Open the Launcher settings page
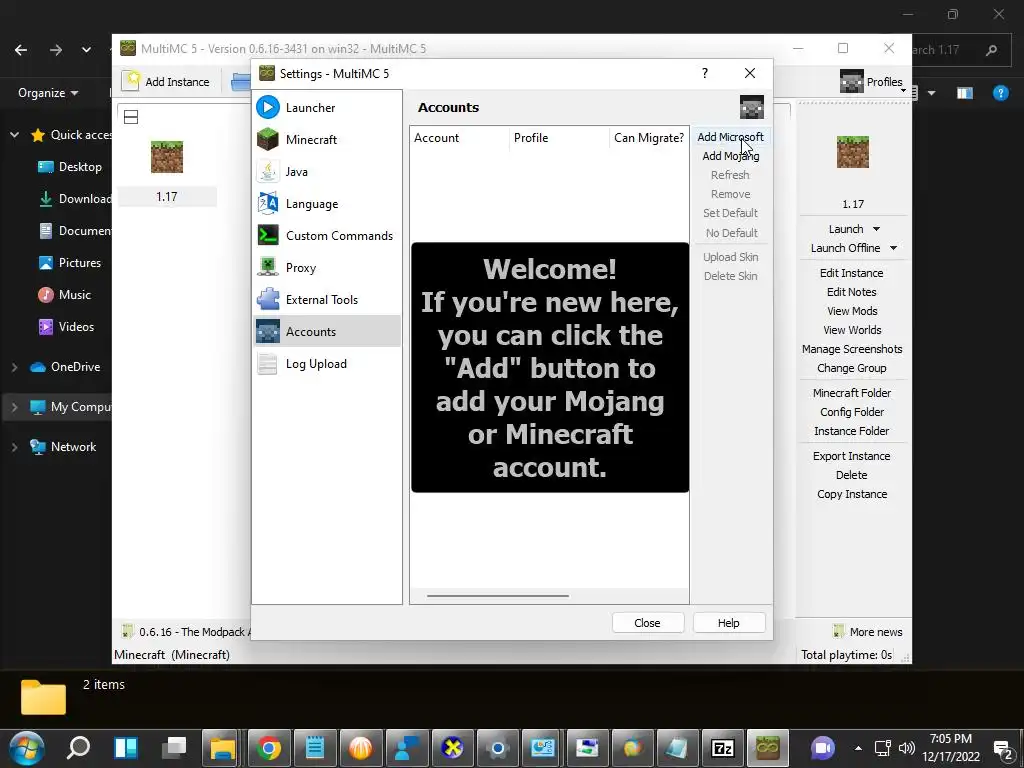 pyautogui.click(x=327, y=108)
